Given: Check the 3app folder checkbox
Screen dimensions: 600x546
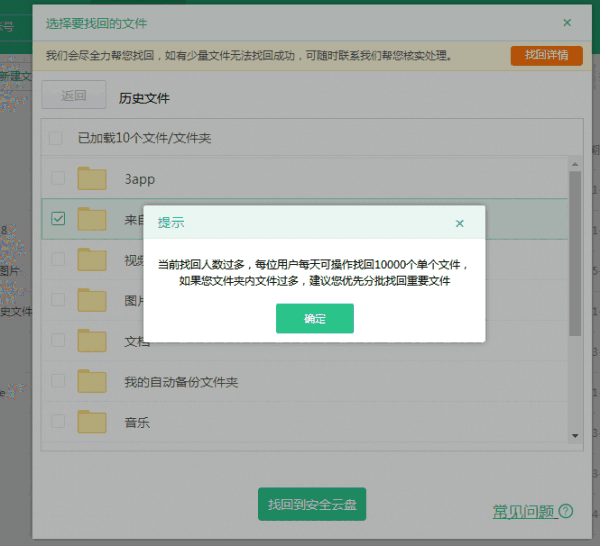Looking at the screenshot, I should pos(58,178).
